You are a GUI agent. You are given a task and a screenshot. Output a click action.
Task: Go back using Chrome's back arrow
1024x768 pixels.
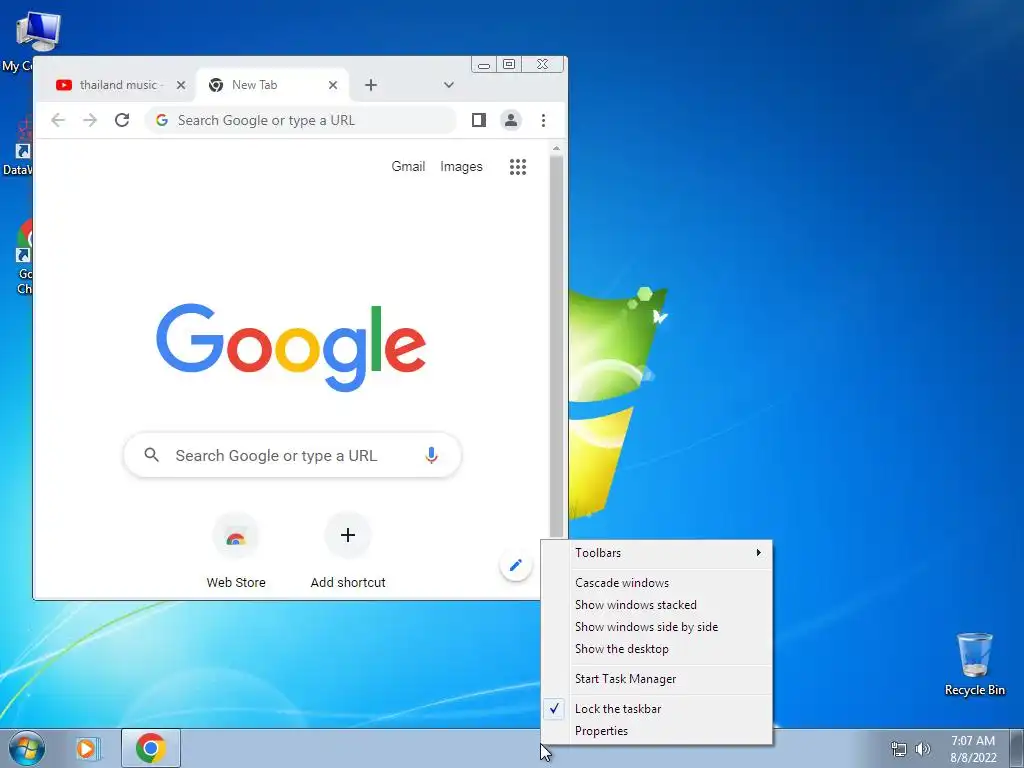58,120
